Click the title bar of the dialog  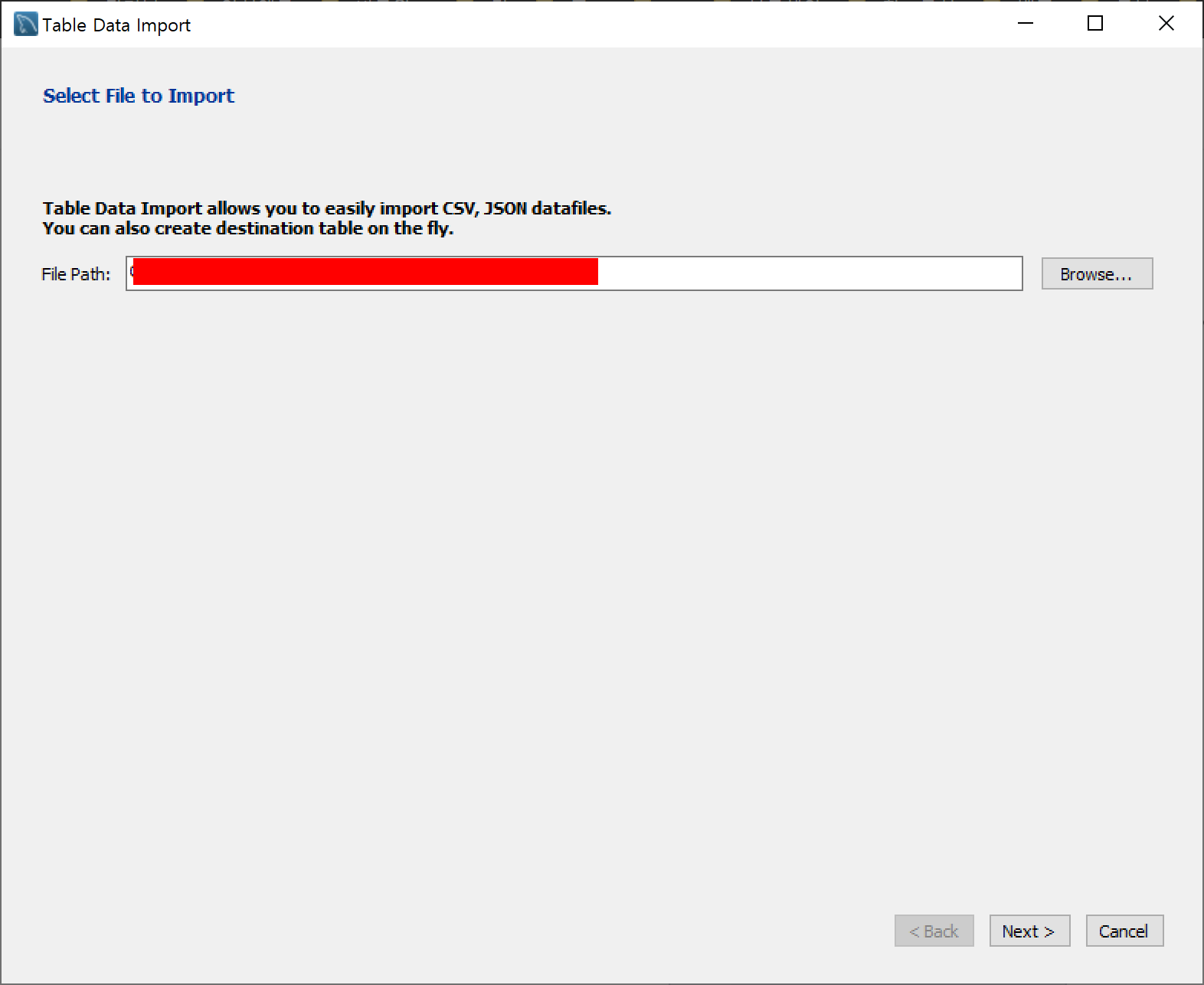tap(536, 23)
